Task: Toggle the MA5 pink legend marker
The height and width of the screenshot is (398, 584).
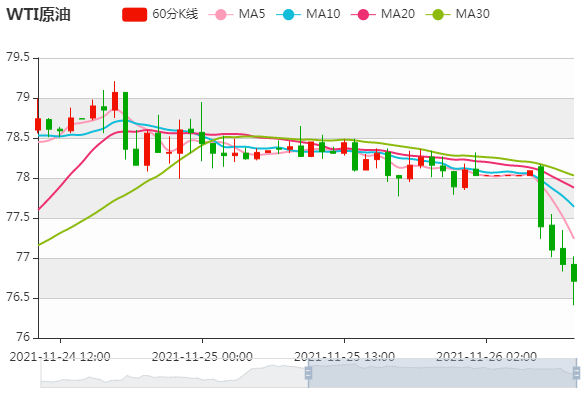Action: (220, 15)
